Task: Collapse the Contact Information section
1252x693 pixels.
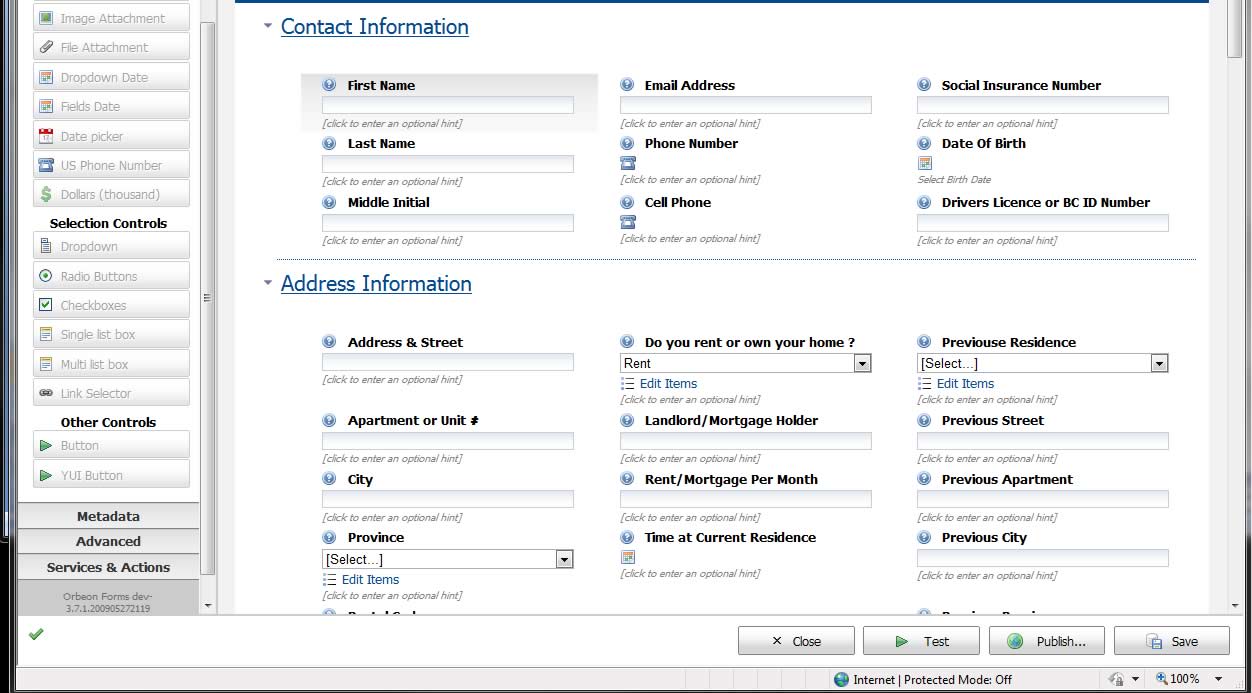Action: coord(268,27)
